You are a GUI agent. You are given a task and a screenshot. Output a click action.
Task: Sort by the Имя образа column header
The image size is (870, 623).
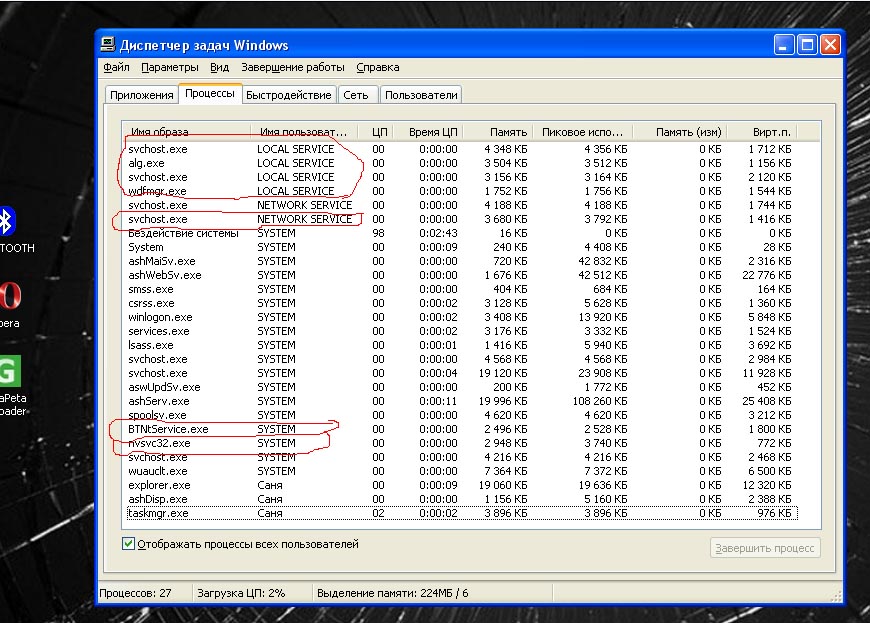tap(186, 132)
